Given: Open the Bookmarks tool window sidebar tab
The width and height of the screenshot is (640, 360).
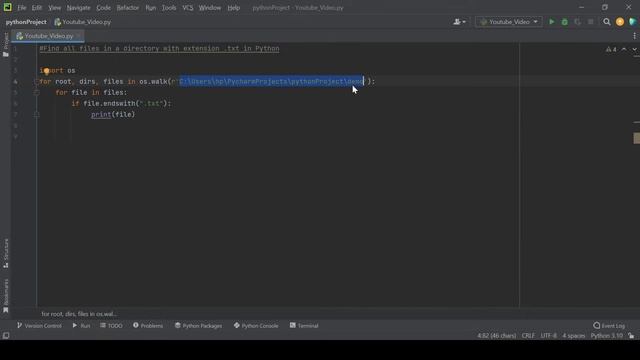Looking at the screenshot, I should tap(6, 296).
